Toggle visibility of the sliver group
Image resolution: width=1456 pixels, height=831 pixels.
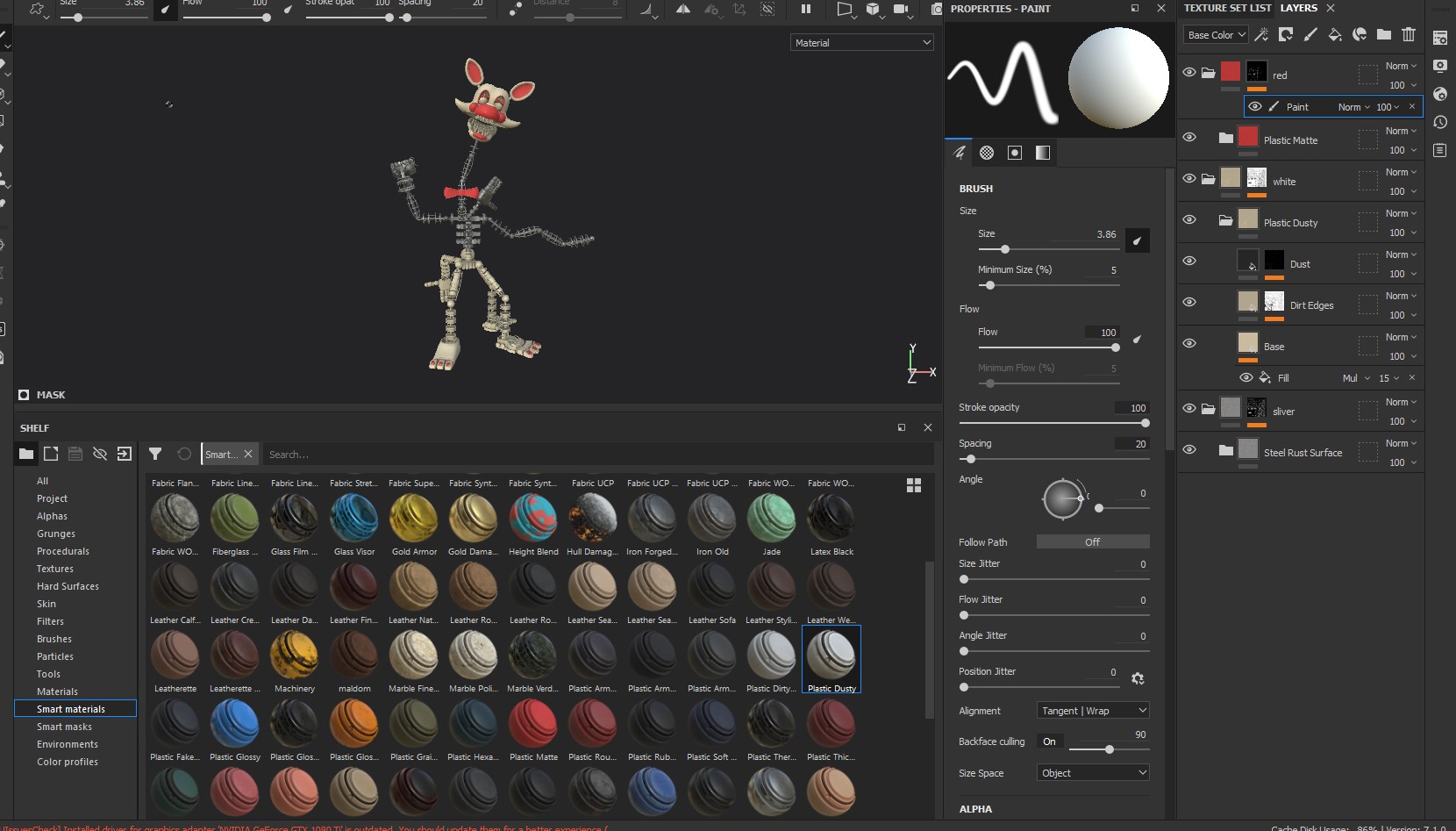pyautogui.click(x=1189, y=409)
